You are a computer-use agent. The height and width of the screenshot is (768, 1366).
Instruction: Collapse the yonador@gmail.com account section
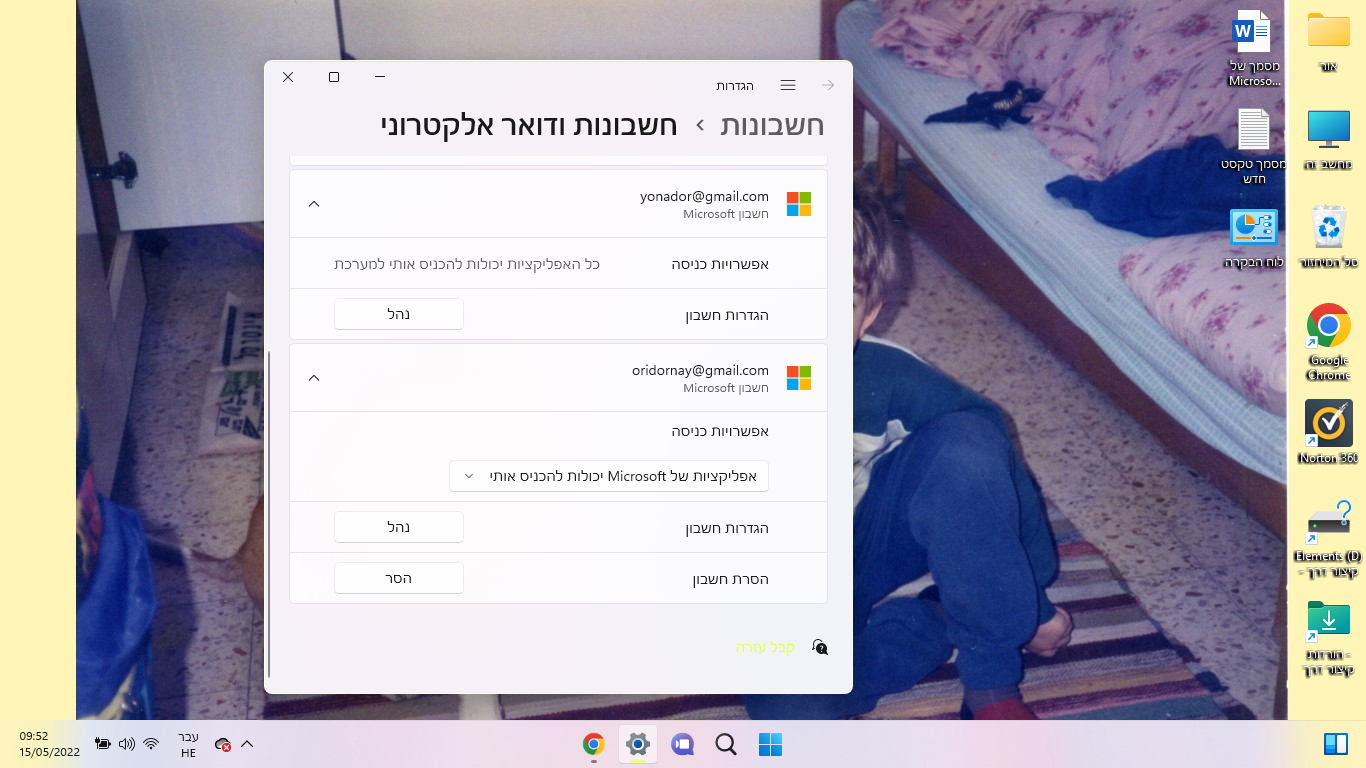pyautogui.click(x=314, y=204)
